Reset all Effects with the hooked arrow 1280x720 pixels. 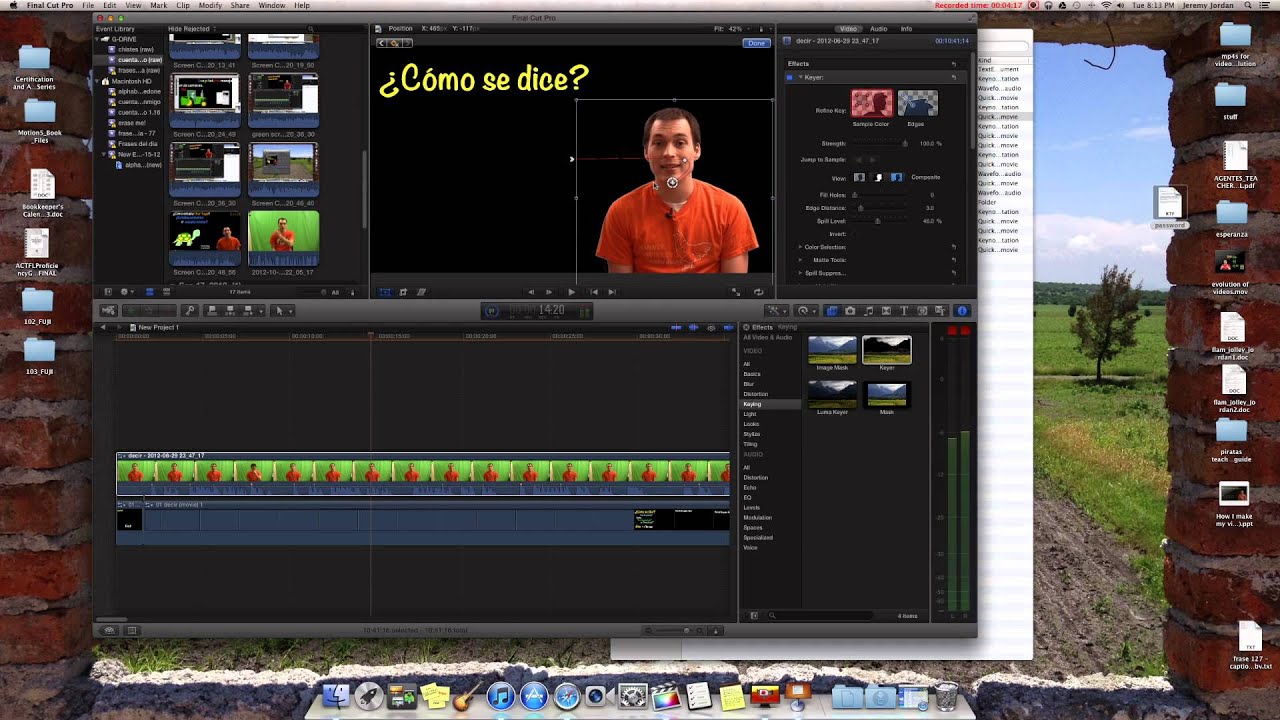954,64
